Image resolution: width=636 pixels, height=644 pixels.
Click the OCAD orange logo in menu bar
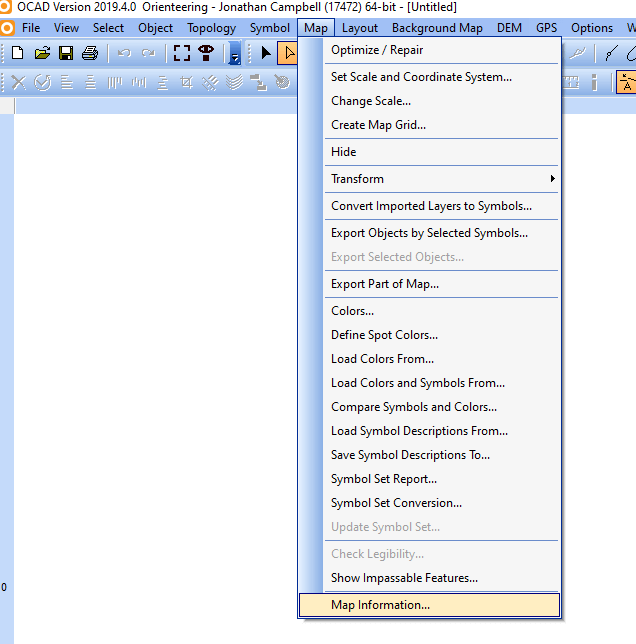7,28
